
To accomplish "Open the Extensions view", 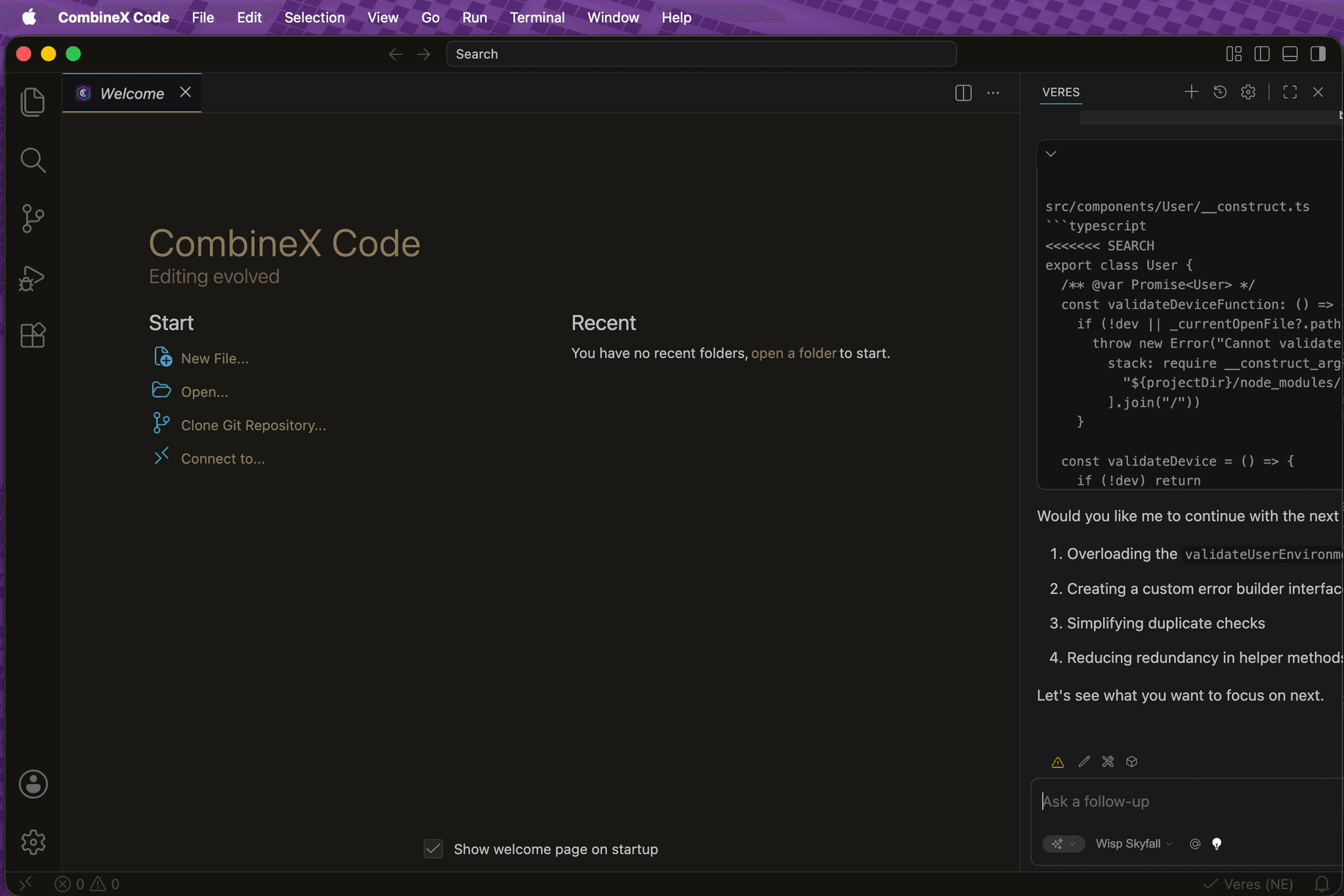I will point(33,335).
